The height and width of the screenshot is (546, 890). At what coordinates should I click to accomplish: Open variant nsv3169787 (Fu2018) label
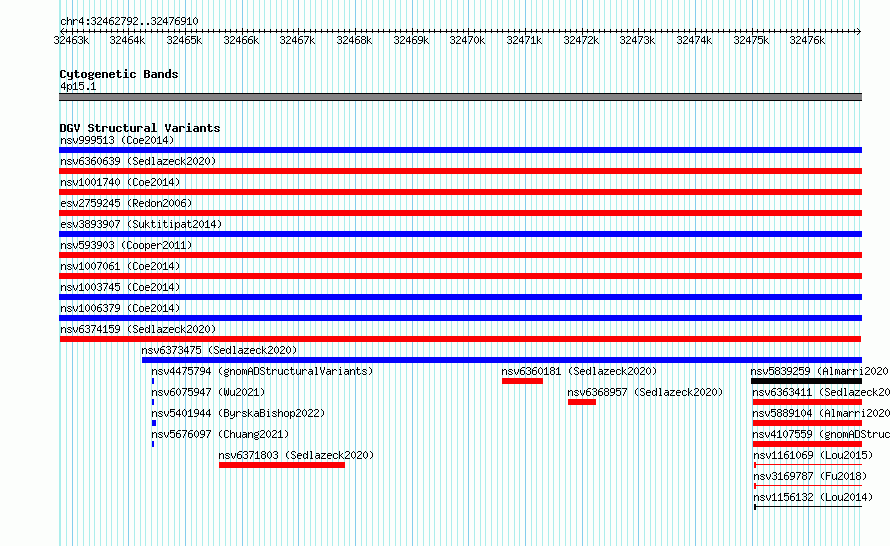click(810, 476)
